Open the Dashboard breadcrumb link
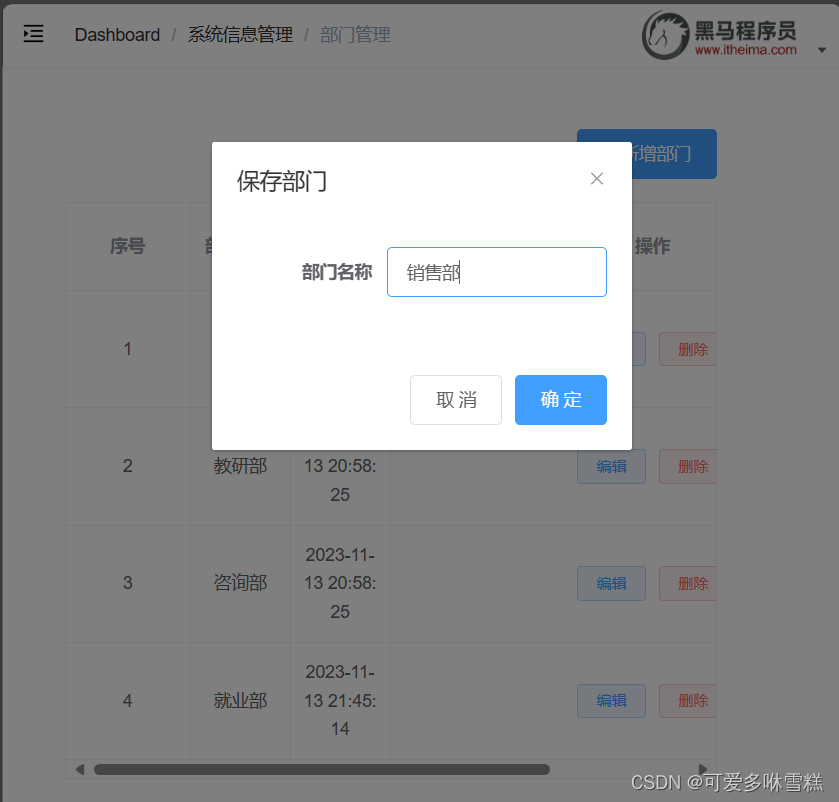This screenshot has height=802, width=839. coord(117,34)
